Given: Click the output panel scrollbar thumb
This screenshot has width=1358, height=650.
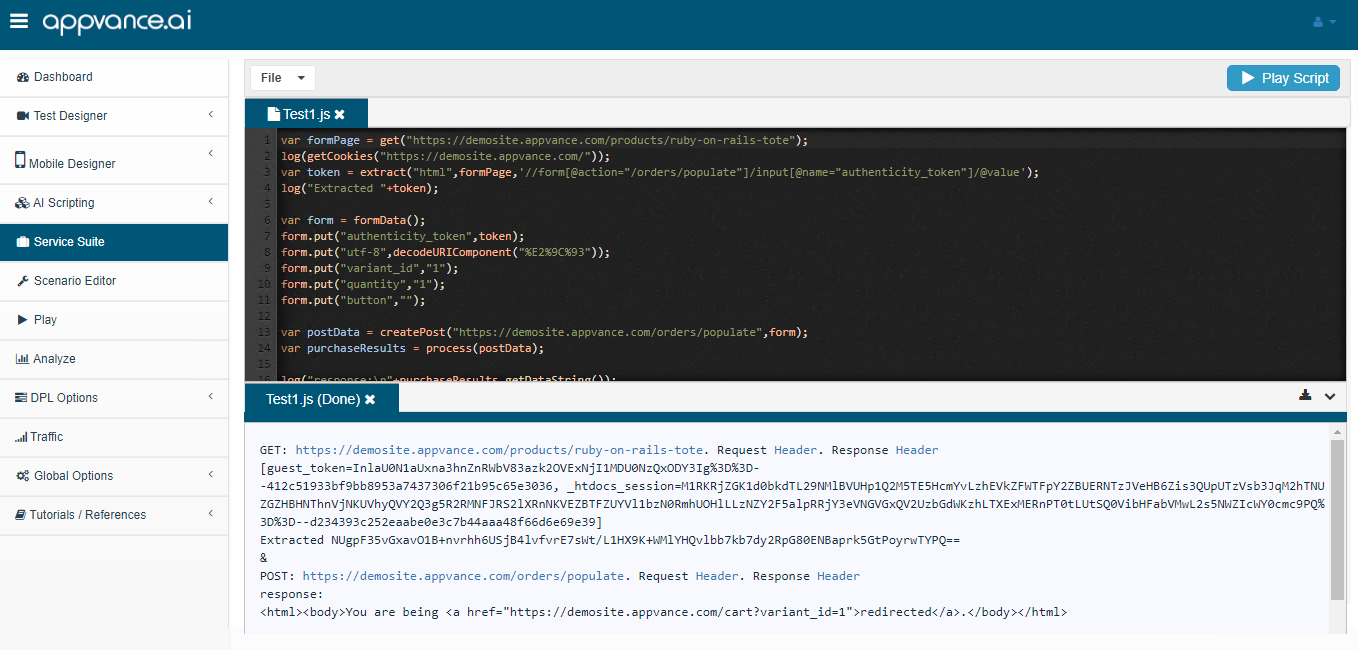Looking at the screenshot, I should point(1337,518).
